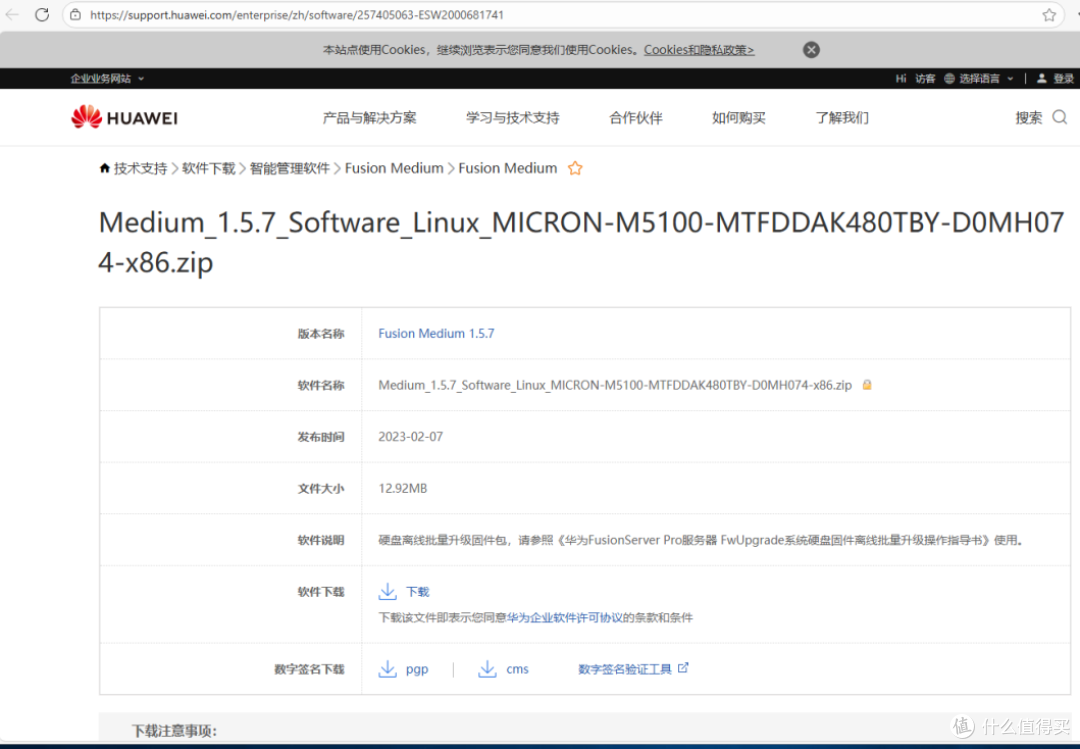Open the 产品与解决方案 menu
The image size is (1080, 749).
click(369, 118)
